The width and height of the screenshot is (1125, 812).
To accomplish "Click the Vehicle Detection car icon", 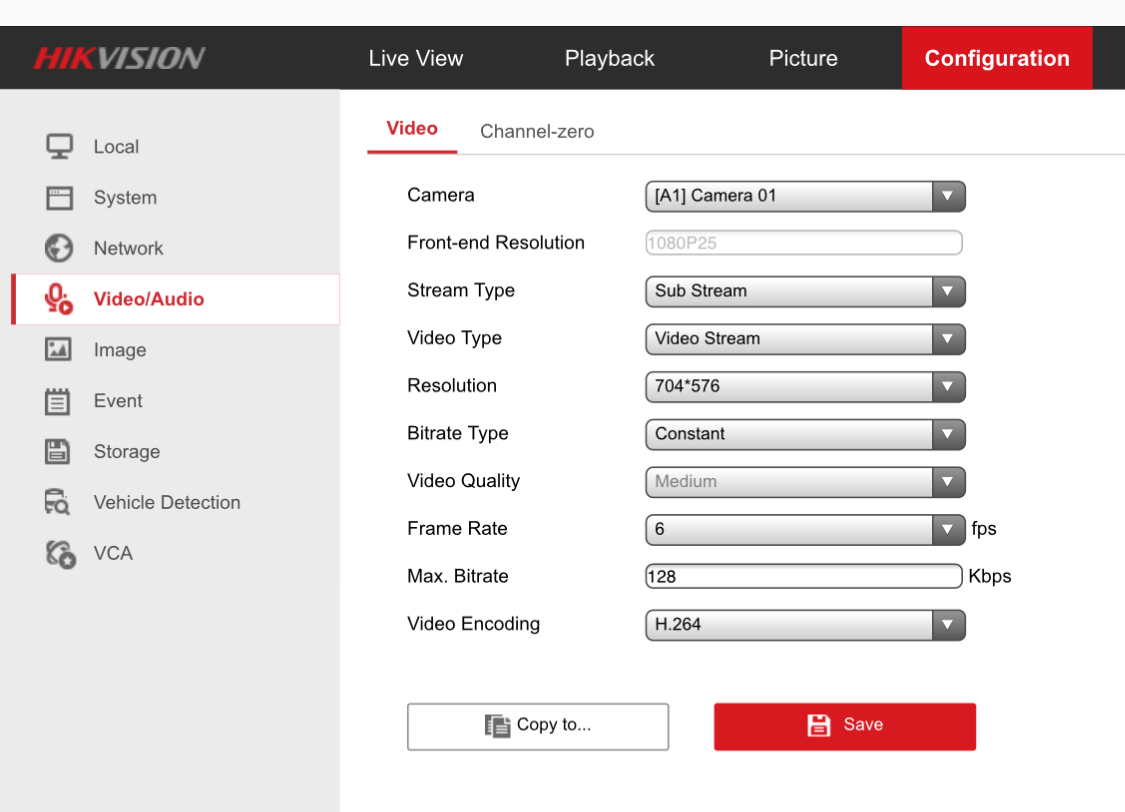I will click(59, 502).
